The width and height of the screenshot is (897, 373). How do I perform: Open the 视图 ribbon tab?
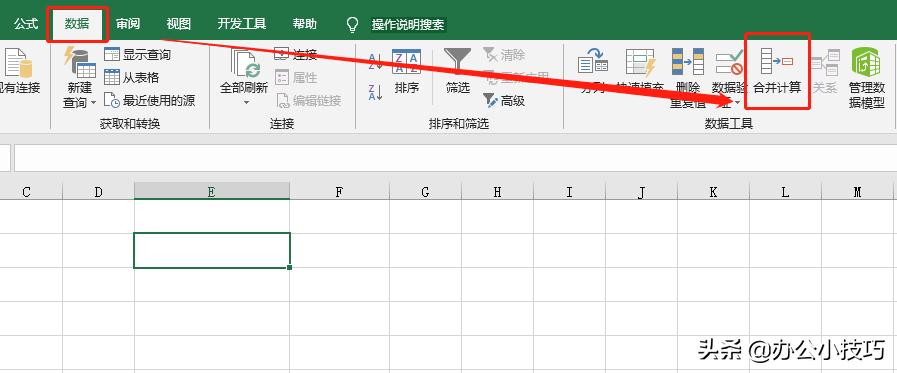click(178, 24)
